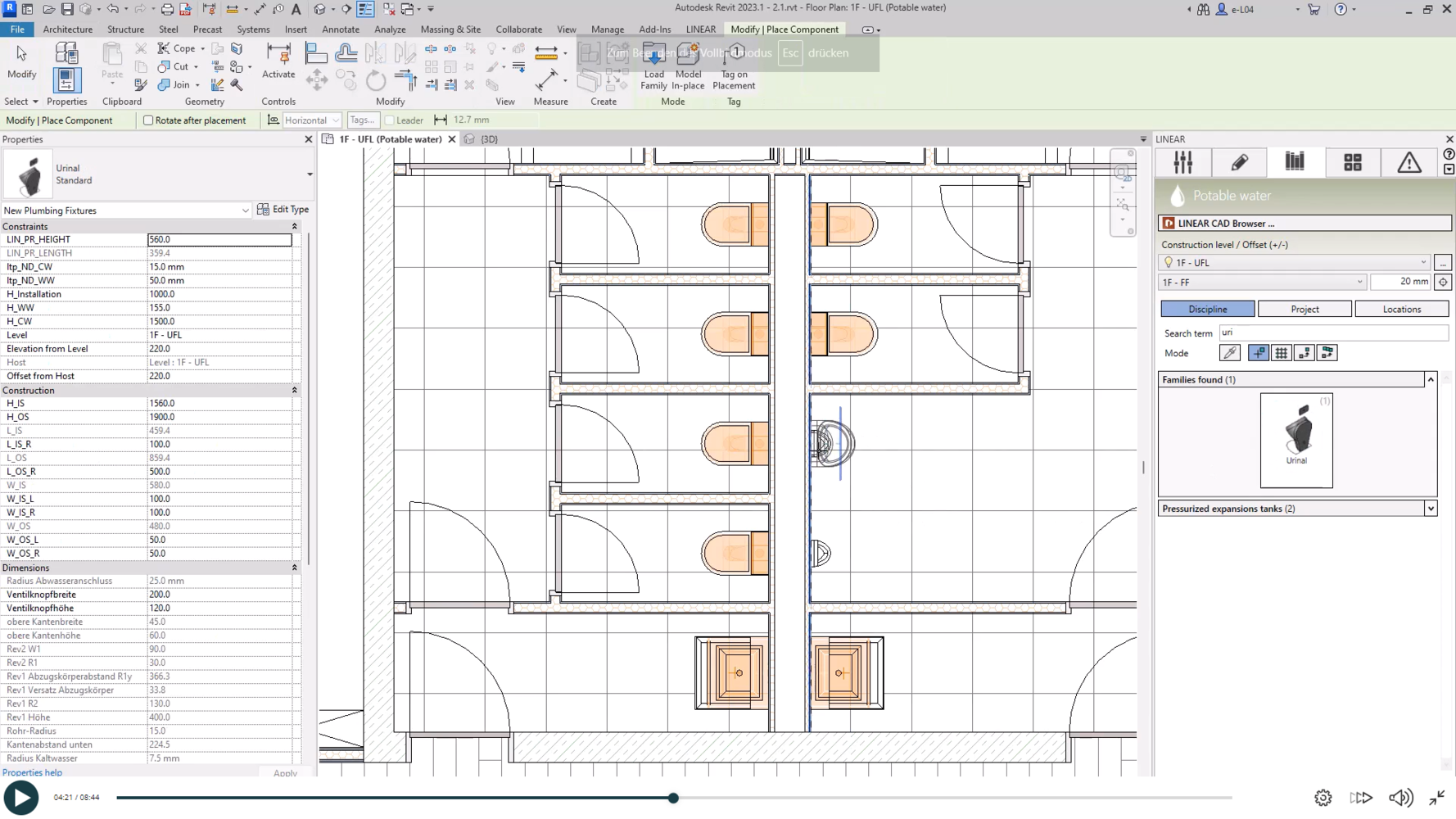Click the Search term input field
The image size is (1456, 819).
(1332, 333)
